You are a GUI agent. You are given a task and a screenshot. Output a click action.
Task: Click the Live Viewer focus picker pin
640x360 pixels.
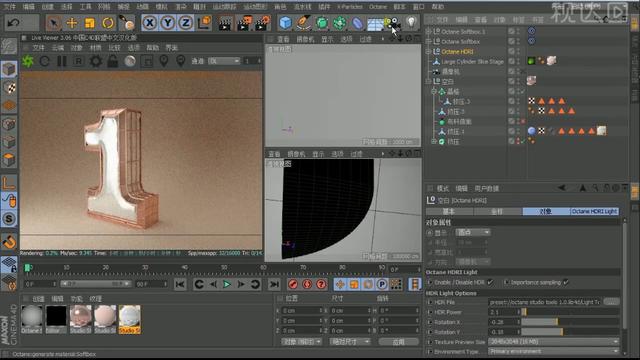164,61
